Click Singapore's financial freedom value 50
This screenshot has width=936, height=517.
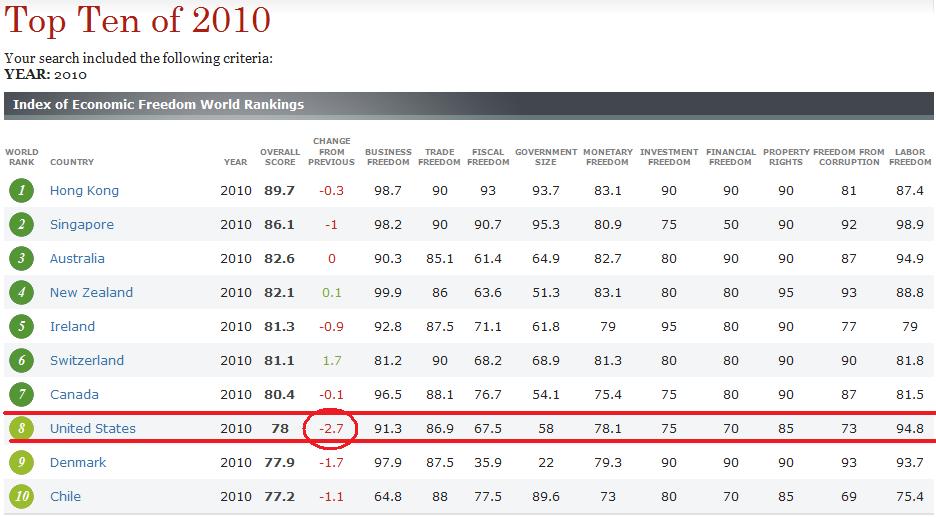[731, 224]
